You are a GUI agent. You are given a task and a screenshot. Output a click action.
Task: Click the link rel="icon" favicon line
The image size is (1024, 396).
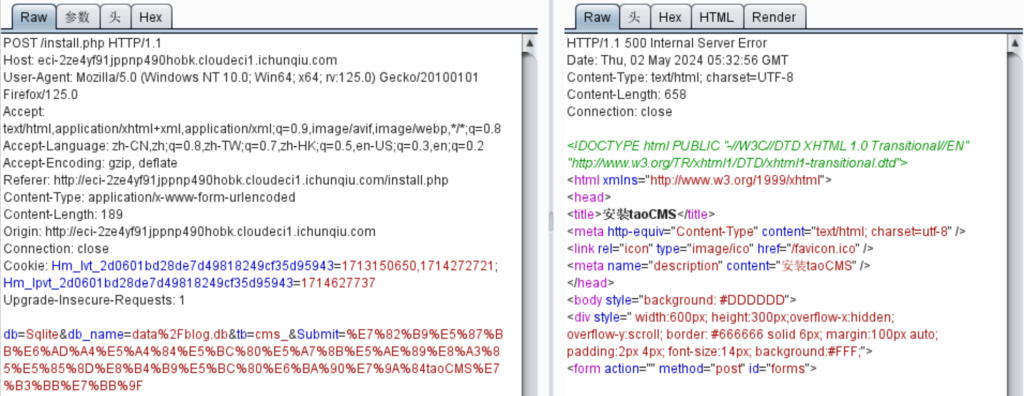(x=720, y=248)
